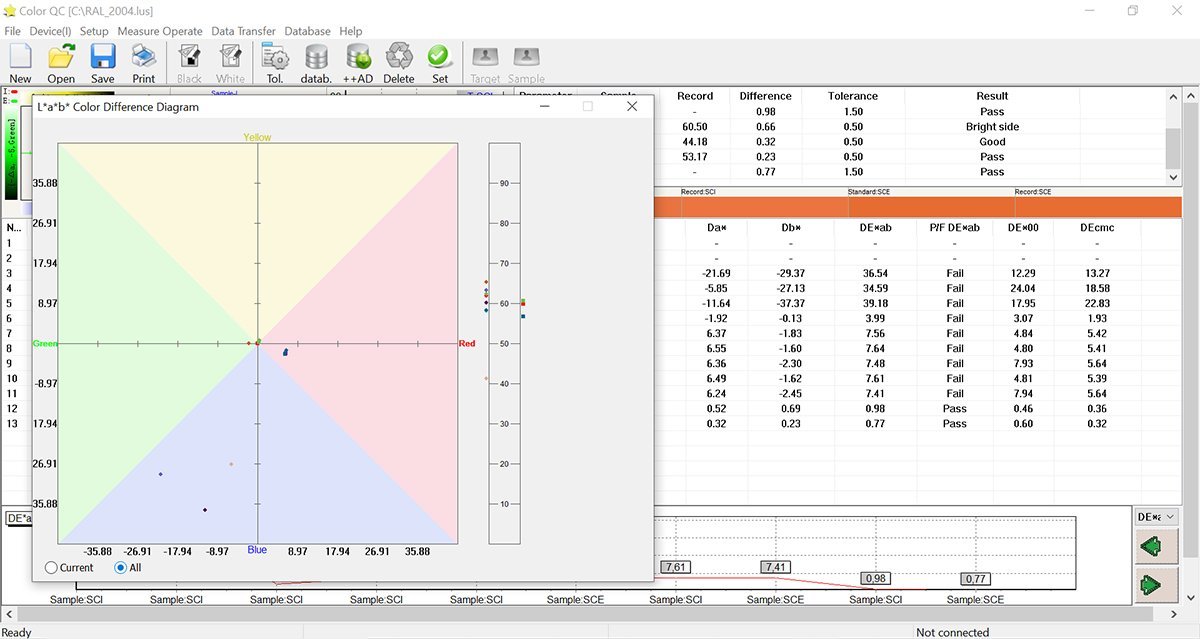Click the 'Bright side' result cell

pyautogui.click(x=992, y=127)
